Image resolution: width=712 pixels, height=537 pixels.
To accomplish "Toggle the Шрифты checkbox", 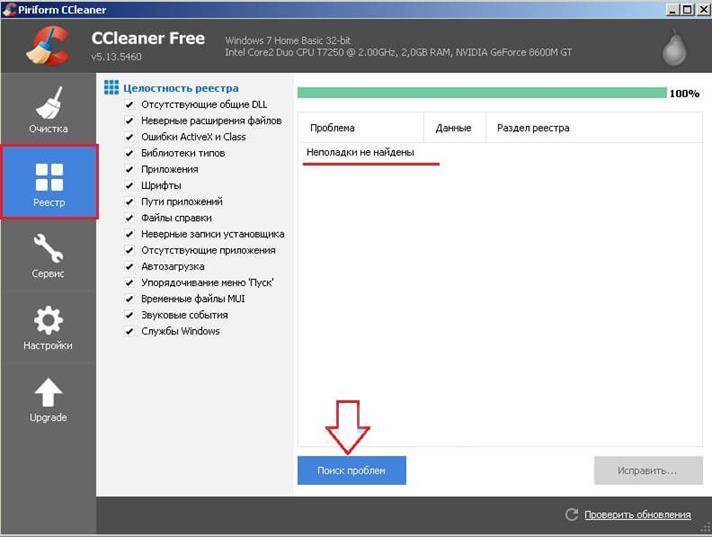I will click(x=129, y=186).
